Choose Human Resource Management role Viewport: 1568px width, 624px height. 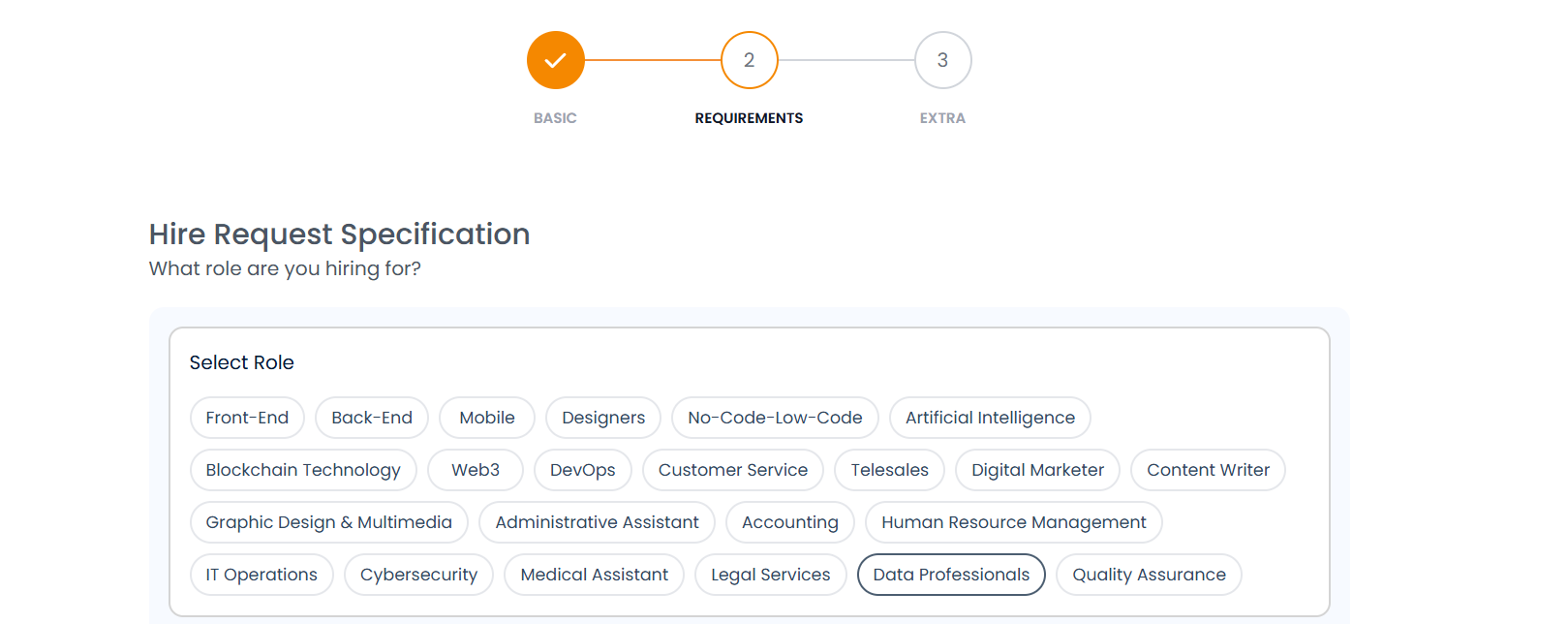coord(1013,522)
